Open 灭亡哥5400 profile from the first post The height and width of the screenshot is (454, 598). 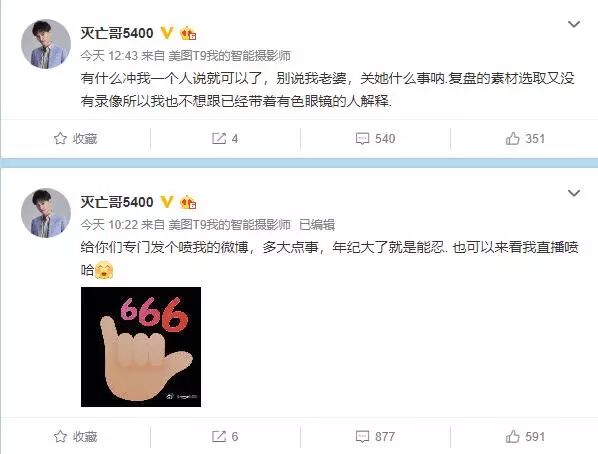tap(117, 33)
